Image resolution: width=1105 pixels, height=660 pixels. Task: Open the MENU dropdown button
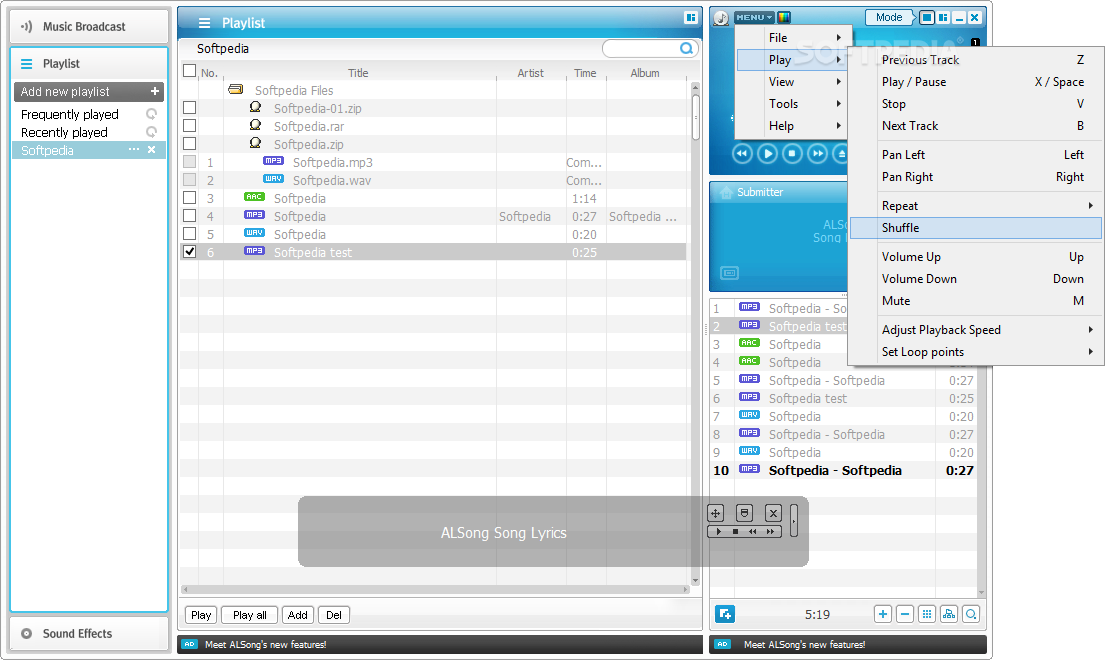(754, 18)
